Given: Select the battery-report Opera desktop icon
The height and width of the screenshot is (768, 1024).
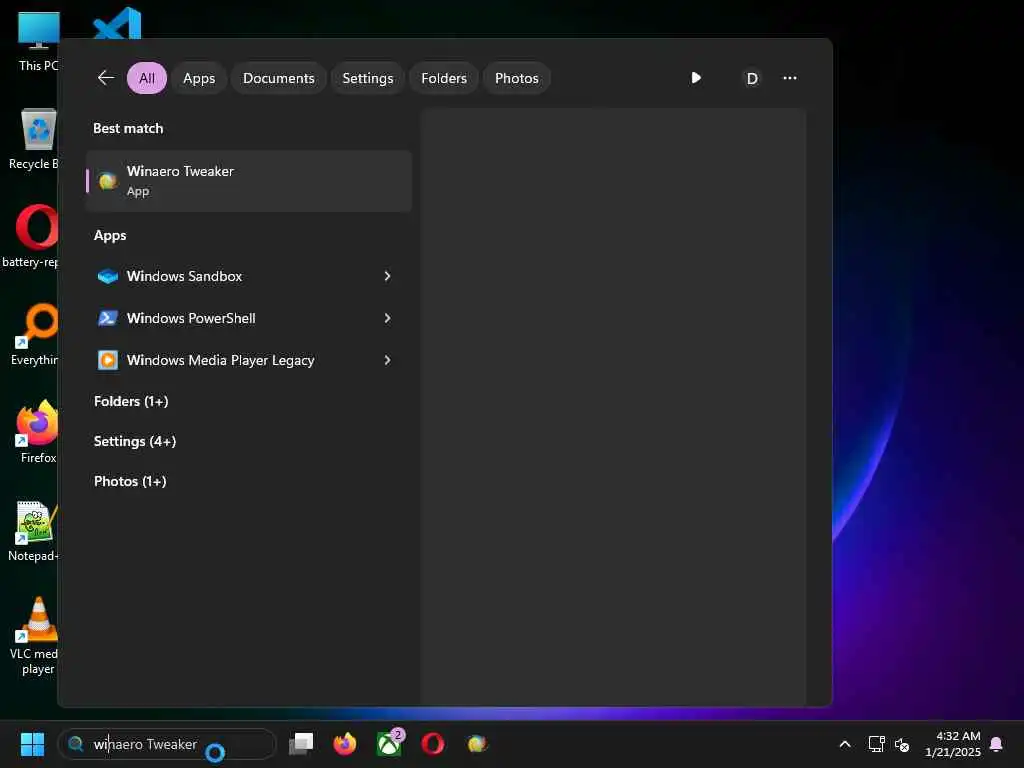Looking at the screenshot, I should point(31,236).
